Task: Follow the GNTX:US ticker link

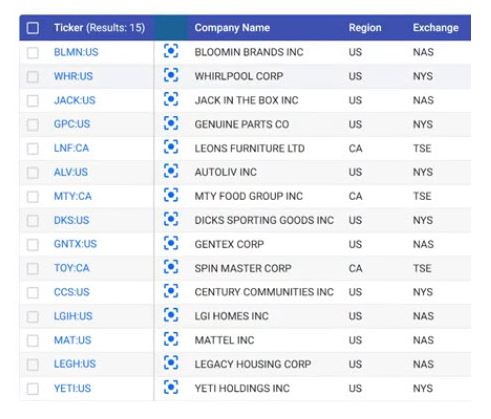Action: point(75,244)
